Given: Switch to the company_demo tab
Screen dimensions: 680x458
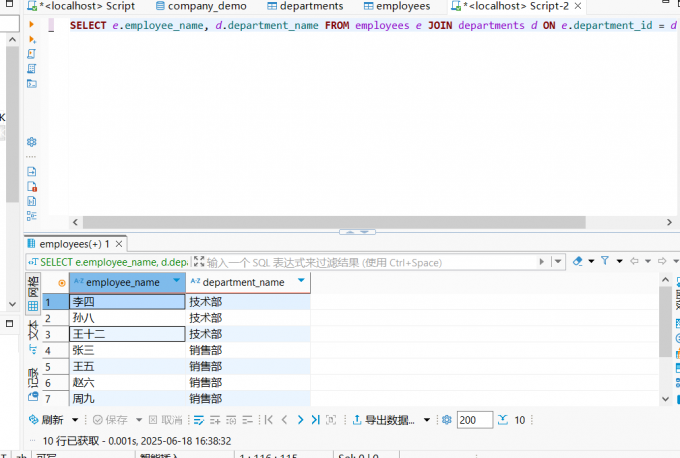Looking at the screenshot, I should [x=201, y=6].
